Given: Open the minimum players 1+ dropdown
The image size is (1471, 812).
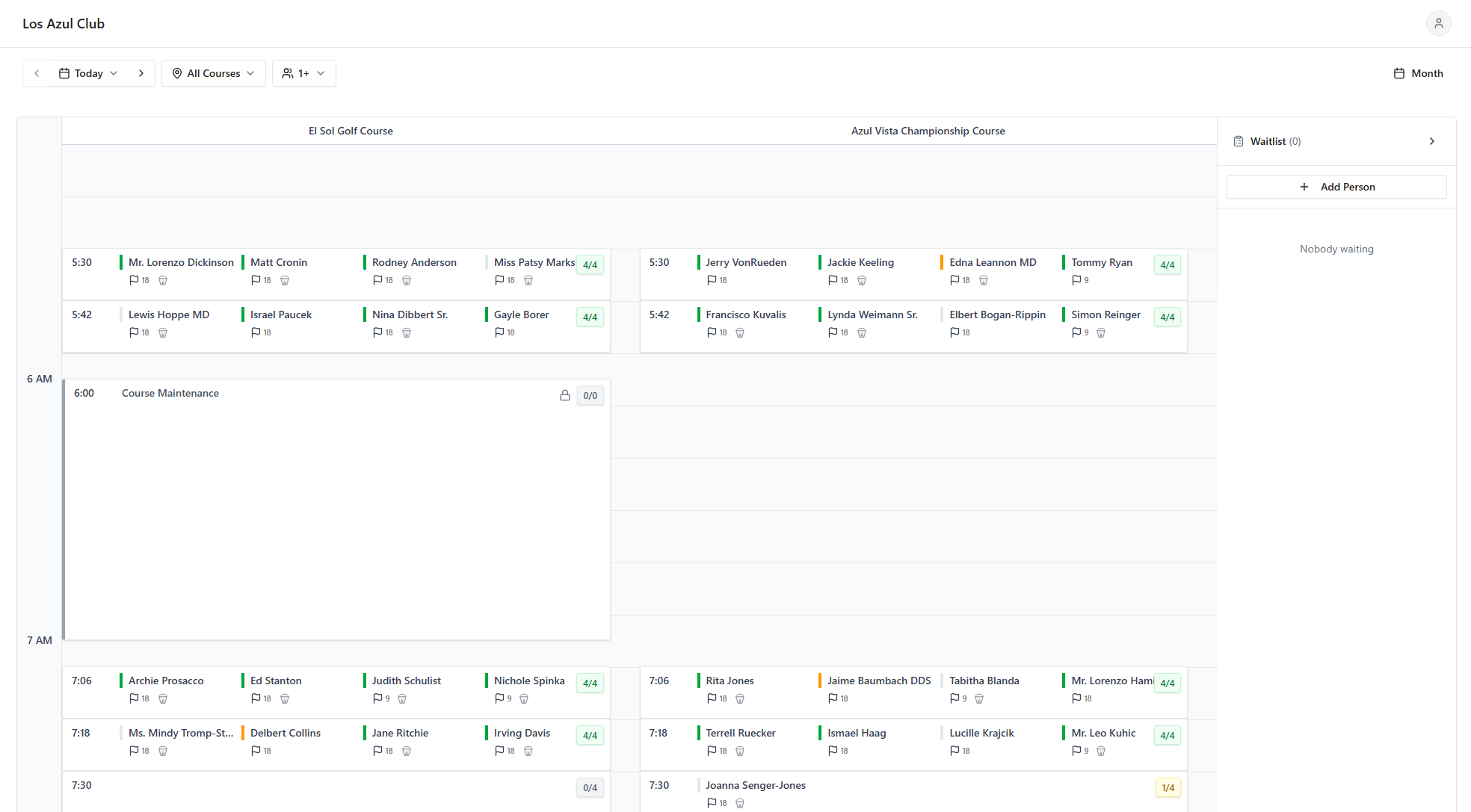Looking at the screenshot, I should click(x=303, y=73).
